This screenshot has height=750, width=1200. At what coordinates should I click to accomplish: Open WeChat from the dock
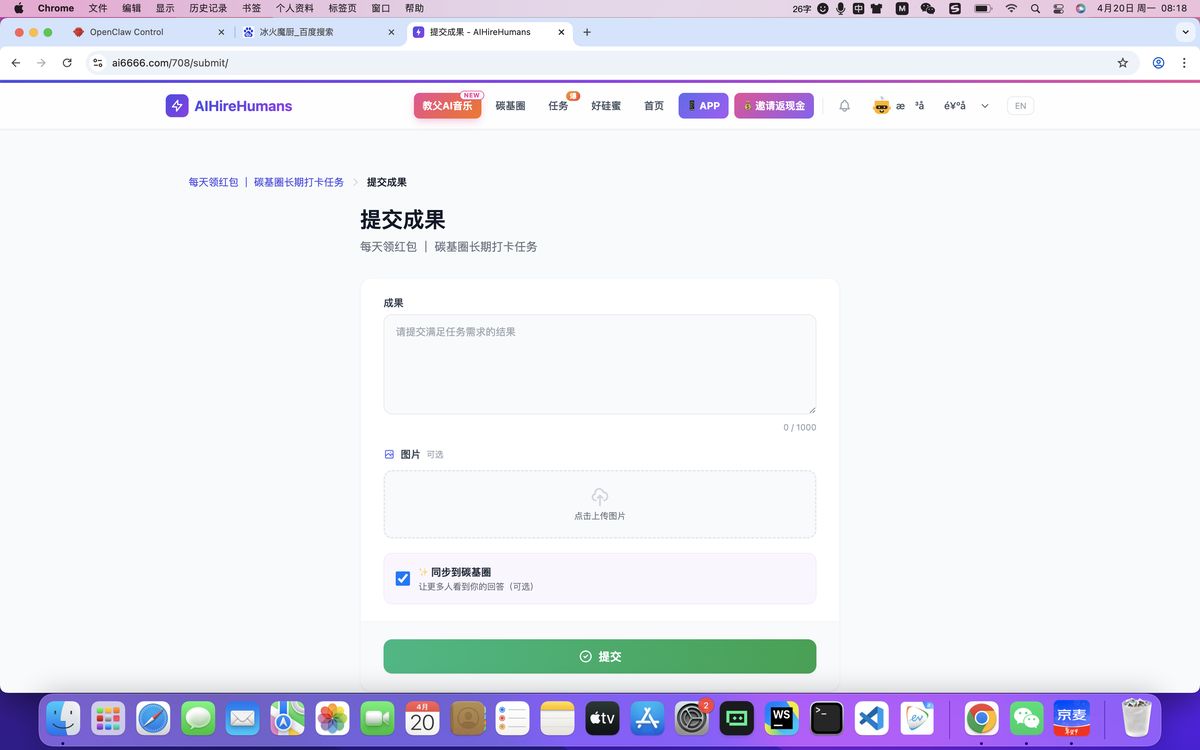tap(1026, 718)
